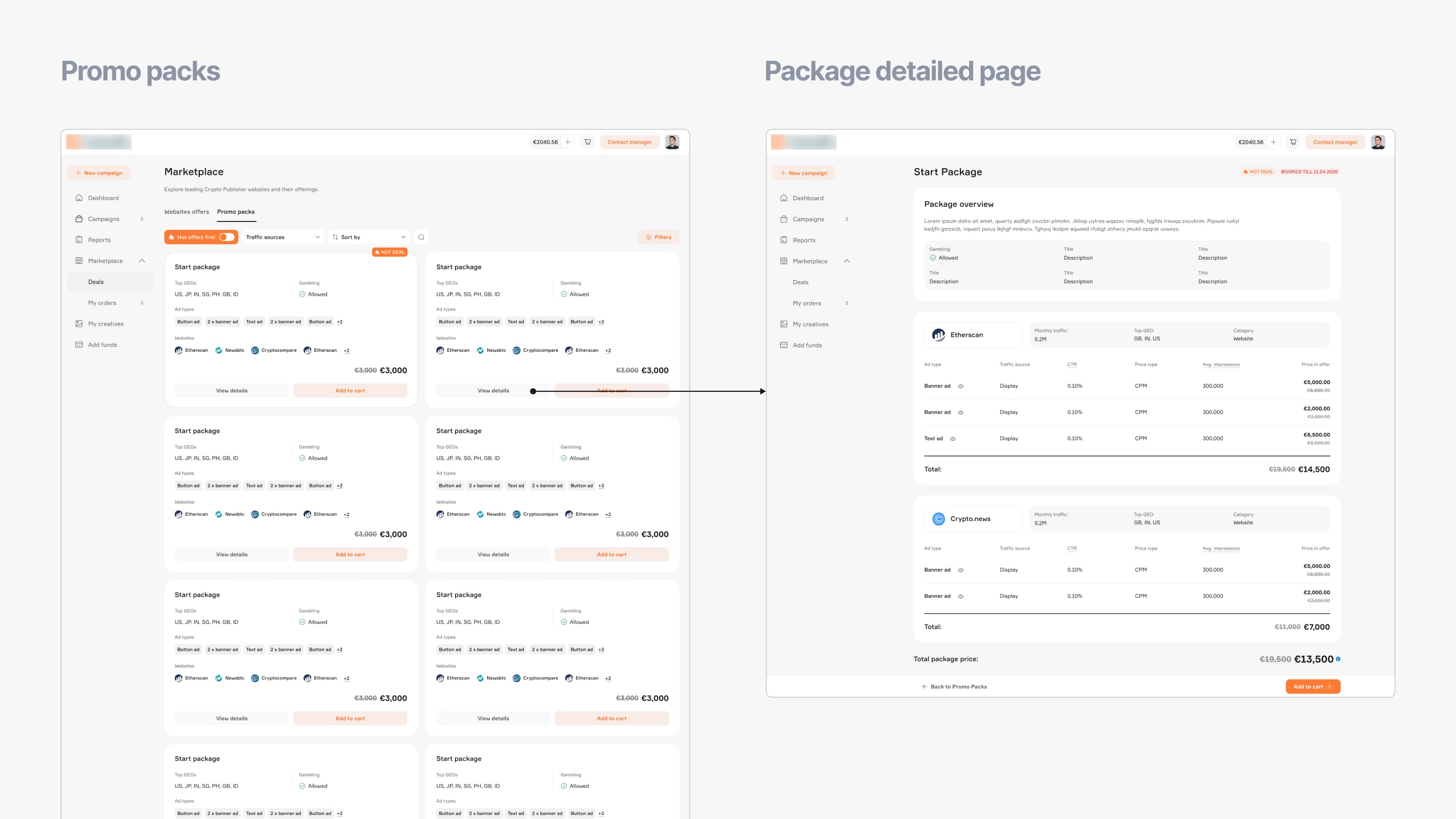Click +2 after websites on HOT DEAL card
This screenshot has width=1456, height=819.
[x=346, y=350]
